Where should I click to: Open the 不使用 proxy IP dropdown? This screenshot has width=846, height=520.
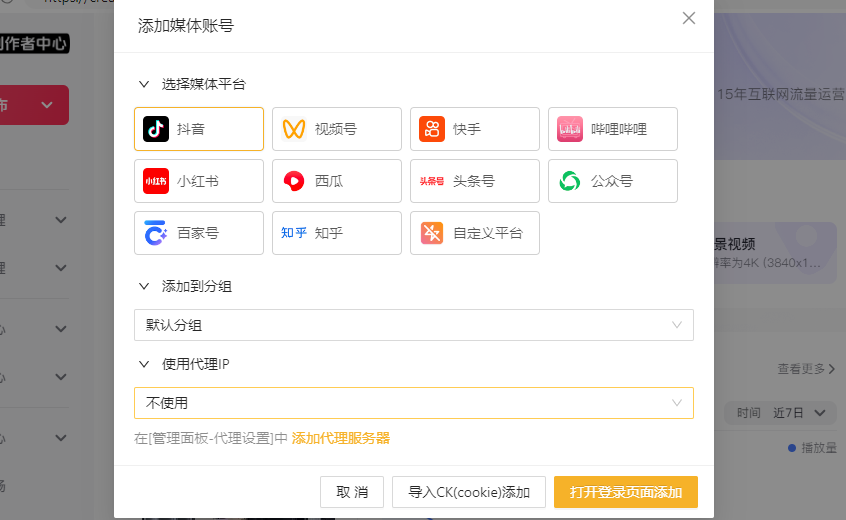point(414,403)
